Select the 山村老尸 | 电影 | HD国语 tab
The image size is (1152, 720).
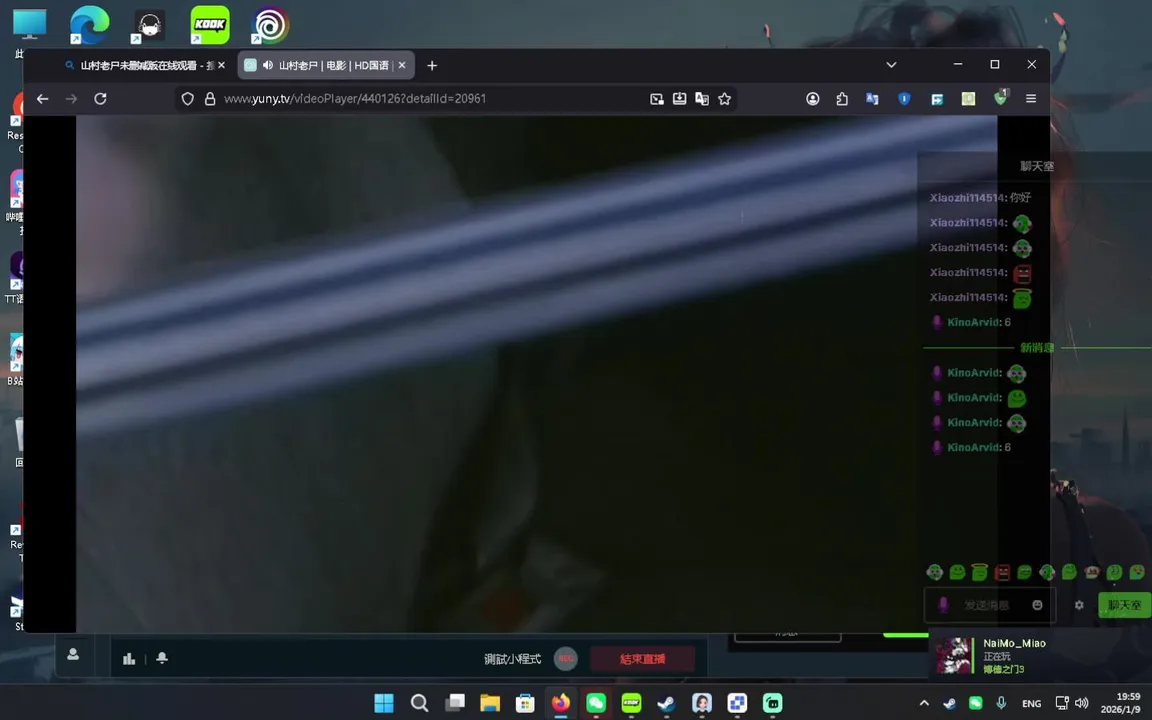click(326, 65)
